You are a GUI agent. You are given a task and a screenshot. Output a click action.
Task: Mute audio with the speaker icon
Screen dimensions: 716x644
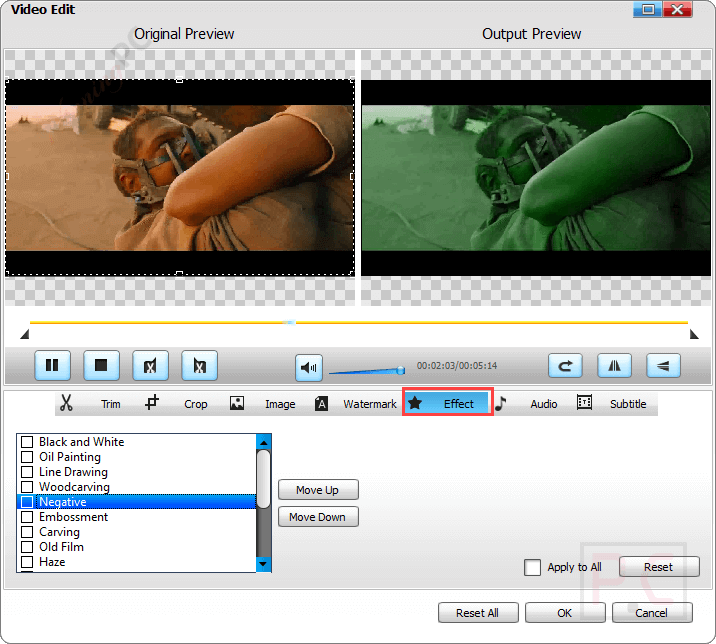tap(309, 367)
